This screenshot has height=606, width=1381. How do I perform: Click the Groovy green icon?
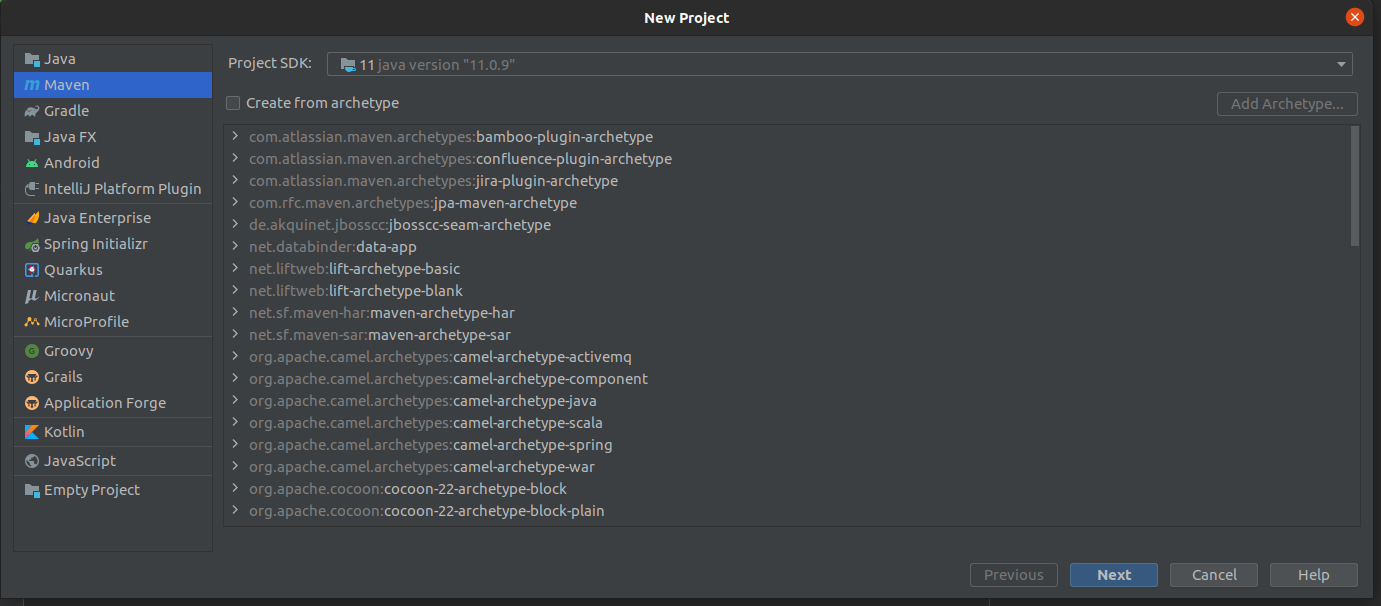(32, 351)
